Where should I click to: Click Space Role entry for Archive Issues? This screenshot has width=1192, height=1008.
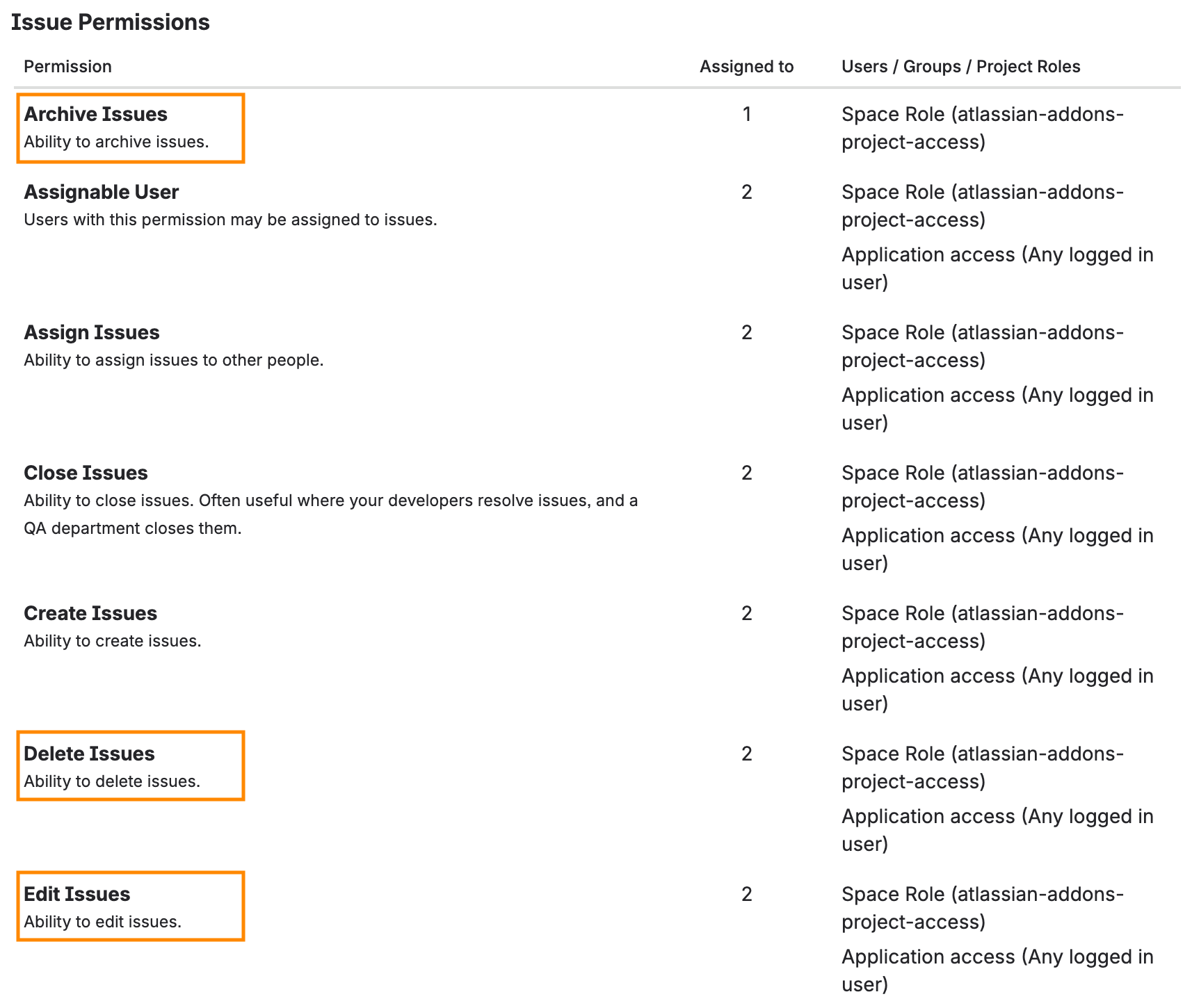pyautogui.click(x=983, y=128)
